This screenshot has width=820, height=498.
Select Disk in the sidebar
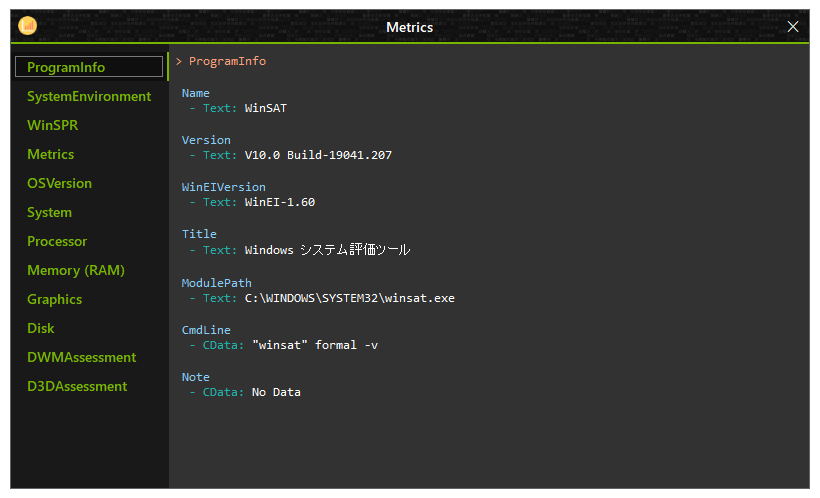tap(41, 328)
